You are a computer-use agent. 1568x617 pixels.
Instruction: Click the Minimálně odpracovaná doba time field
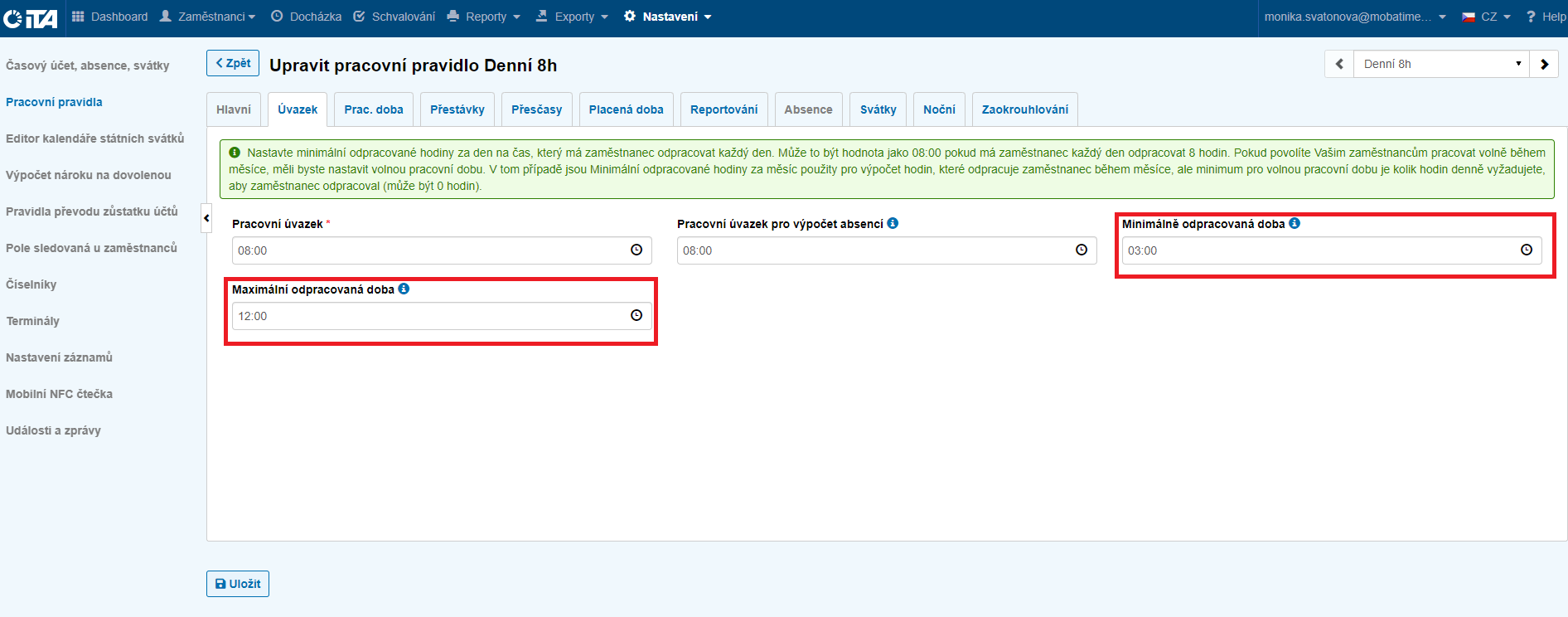click(1318, 250)
